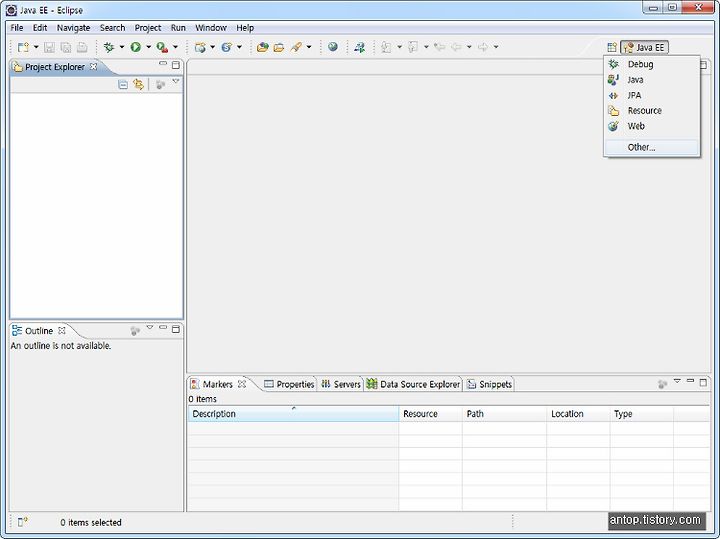Close the Project Explorer tab
This screenshot has height=539, width=720.
pyautogui.click(x=94, y=67)
